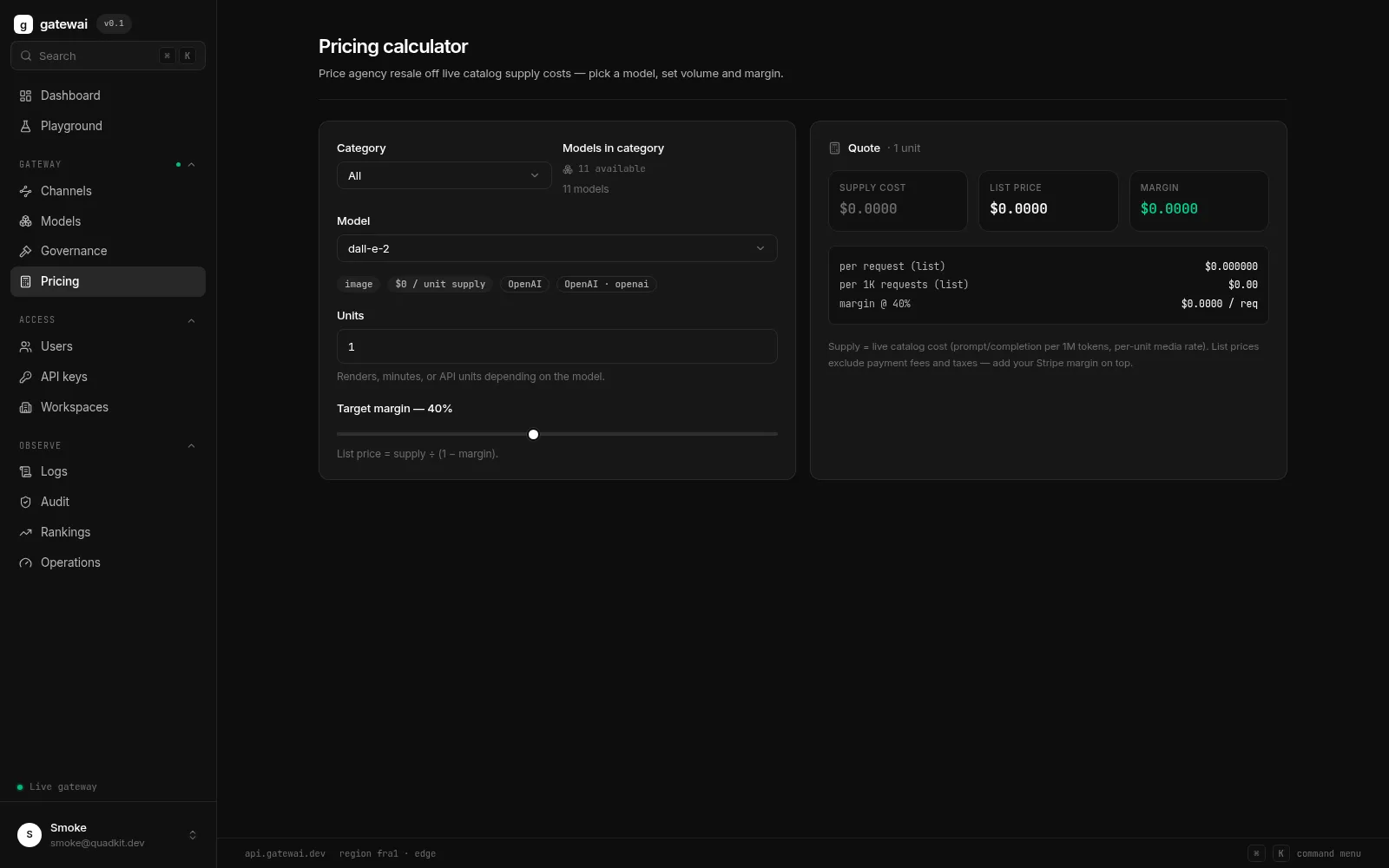Click the "$0 / unit supply" tag

click(440, 284)
